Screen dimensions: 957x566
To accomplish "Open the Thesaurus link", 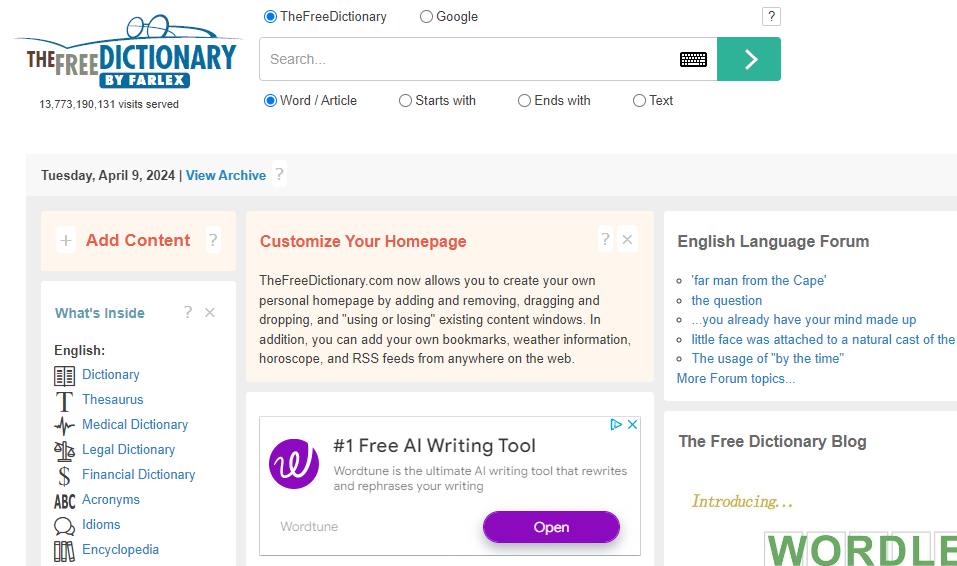I will coord(112,400).
